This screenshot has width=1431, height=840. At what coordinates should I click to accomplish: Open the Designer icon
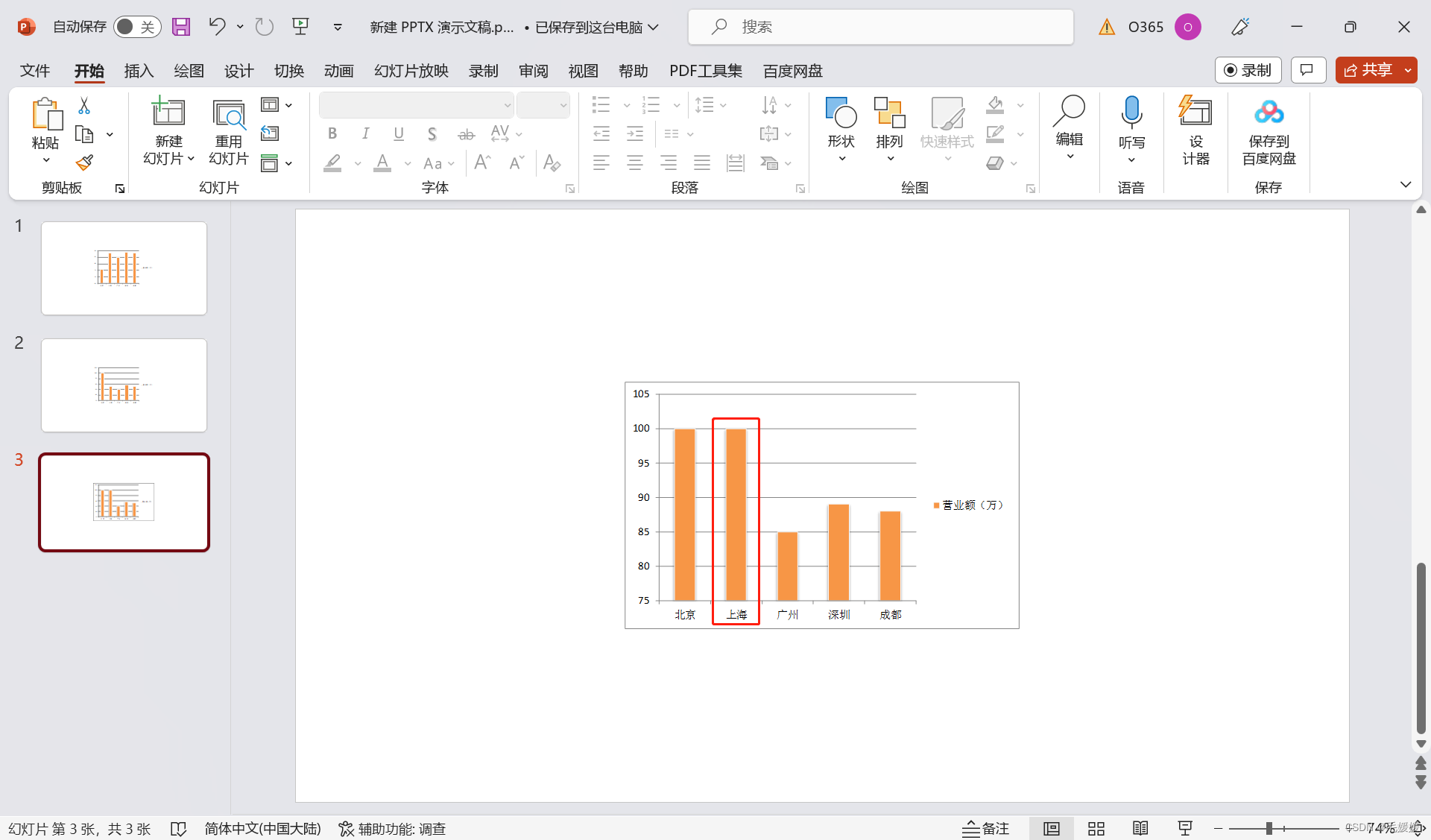[1195, 112]
